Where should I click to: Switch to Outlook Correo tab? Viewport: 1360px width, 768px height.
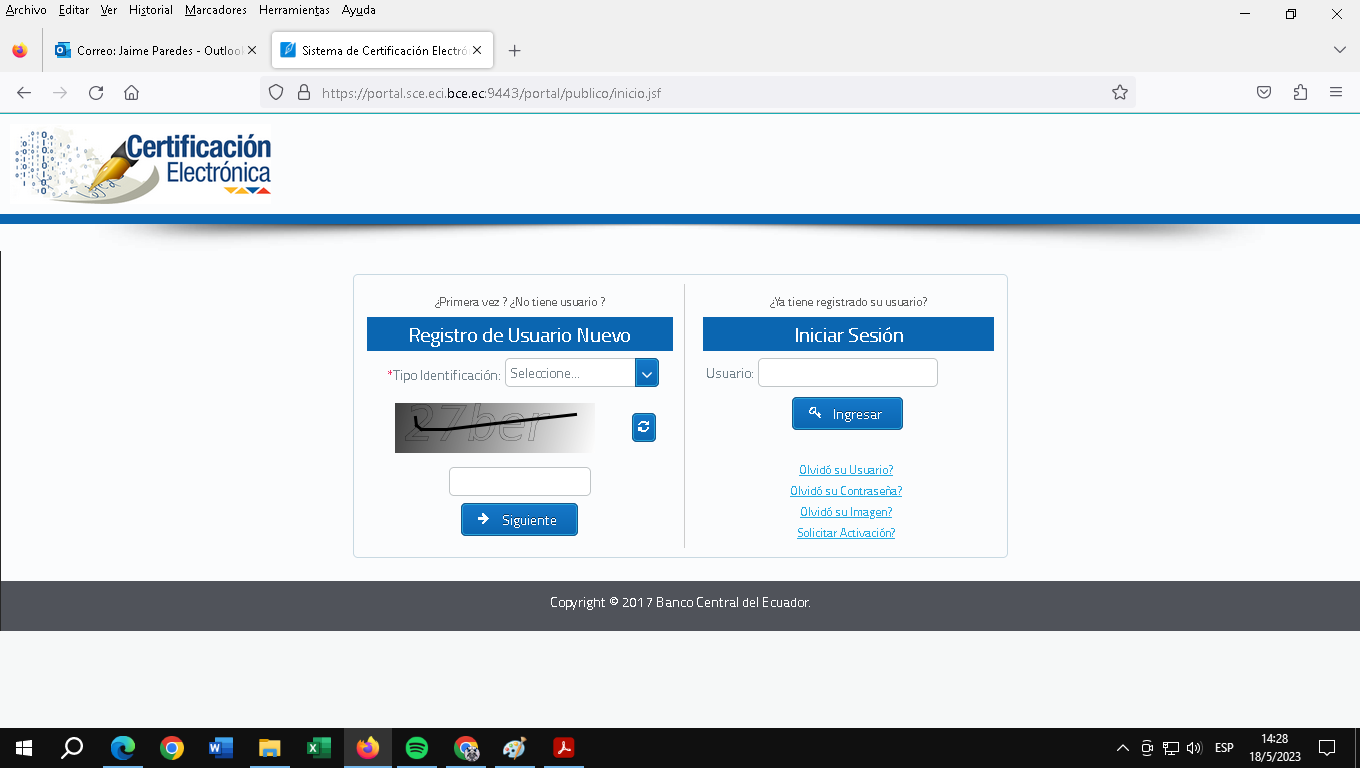150,51
